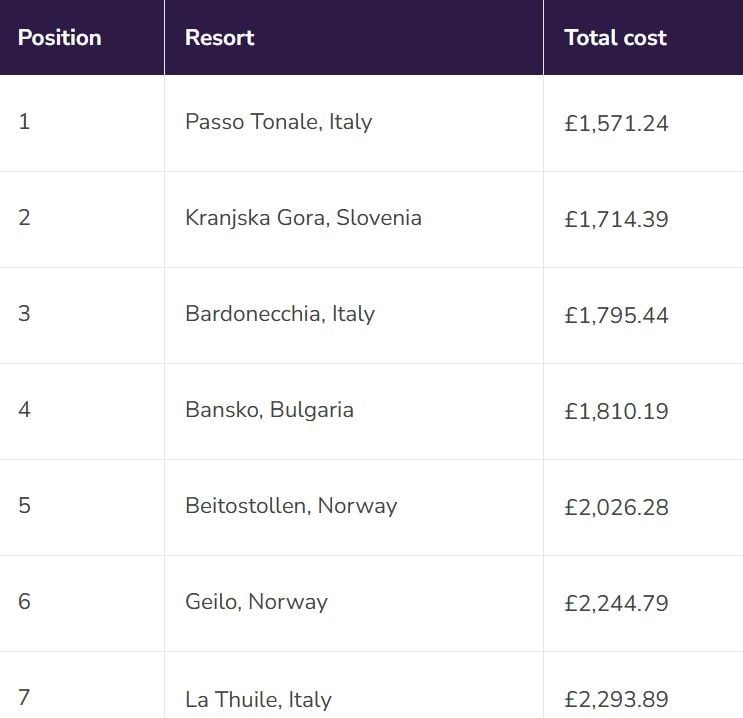Click the £2,293.89 total cost
The image size is (743, 718).
pyautogui.click(x=616, y=700)
